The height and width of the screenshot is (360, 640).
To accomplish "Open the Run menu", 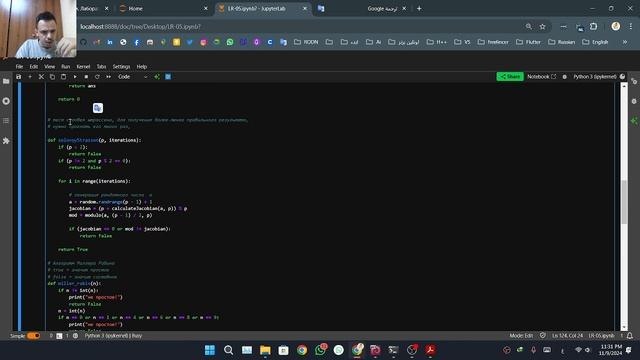I will click(x=65, y=67).
